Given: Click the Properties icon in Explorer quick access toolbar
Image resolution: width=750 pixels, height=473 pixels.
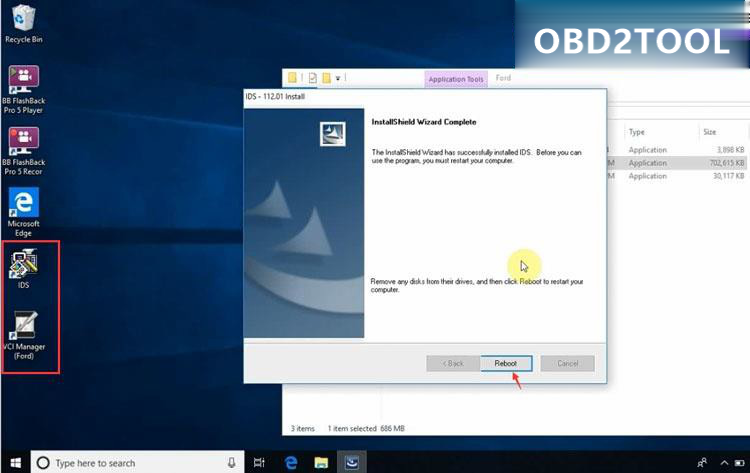Looking at the screenshot, I should tap(313, 77).
